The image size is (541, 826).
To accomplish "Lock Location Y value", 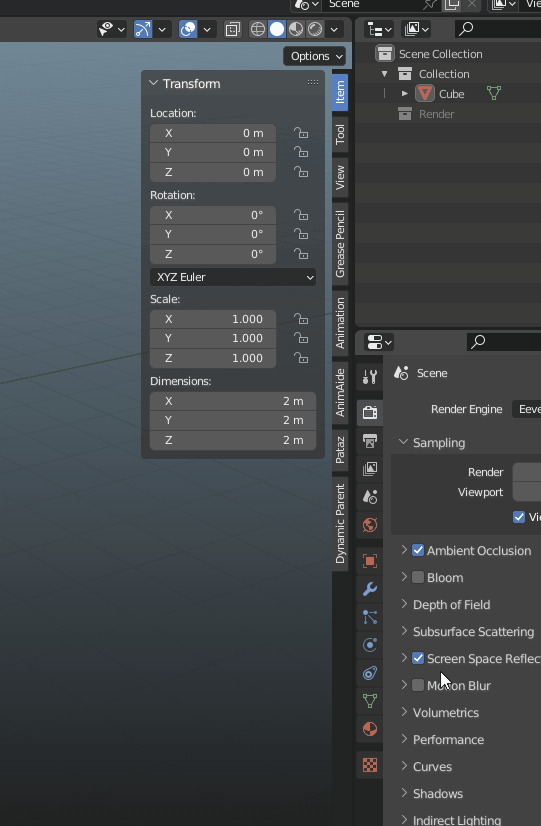I will (300, 152).
